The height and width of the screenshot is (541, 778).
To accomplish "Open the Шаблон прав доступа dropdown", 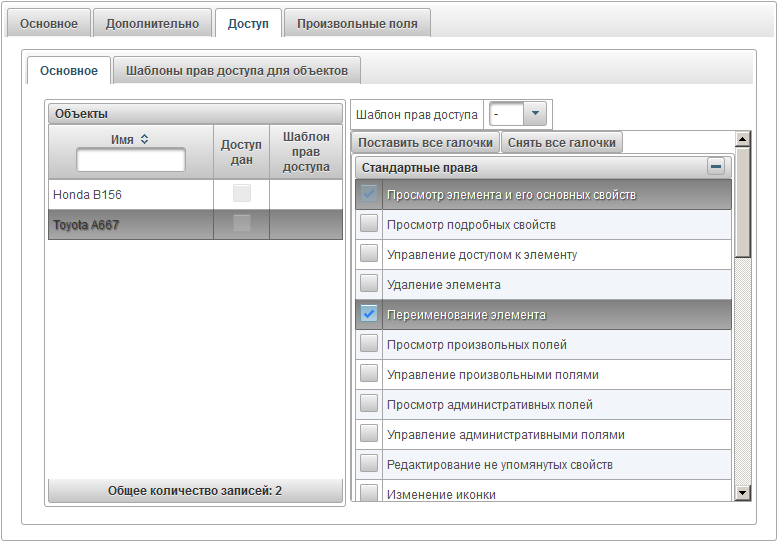I will [535, 114].
